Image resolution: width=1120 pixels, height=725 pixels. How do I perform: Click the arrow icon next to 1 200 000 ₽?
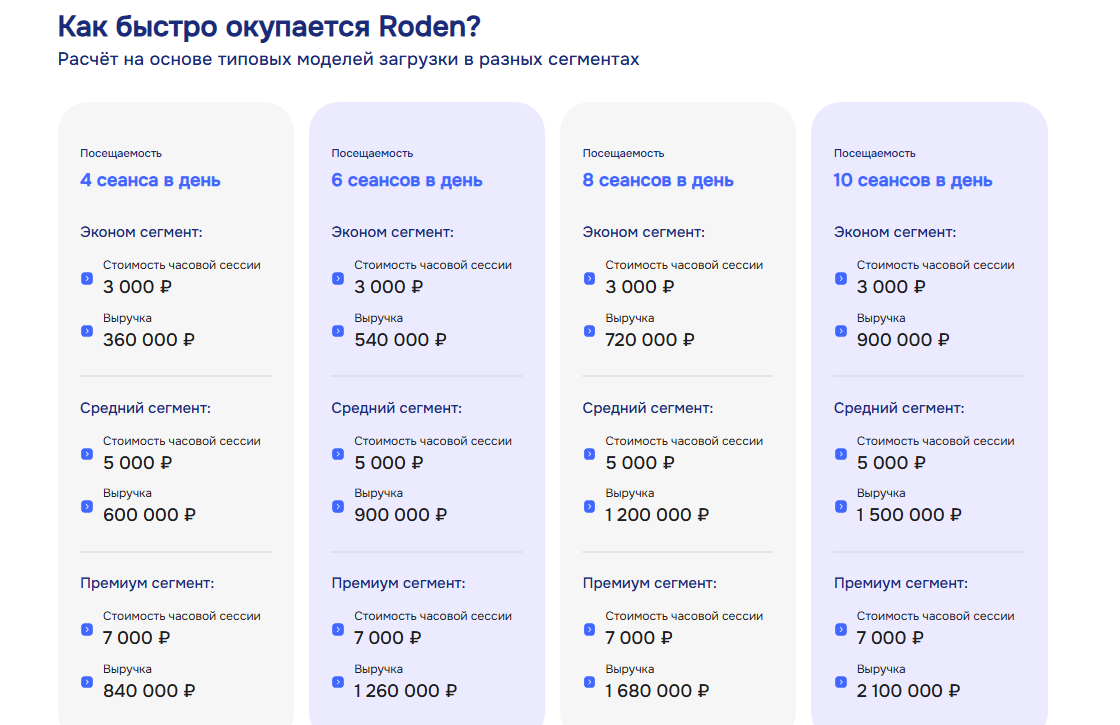[589, 506]
